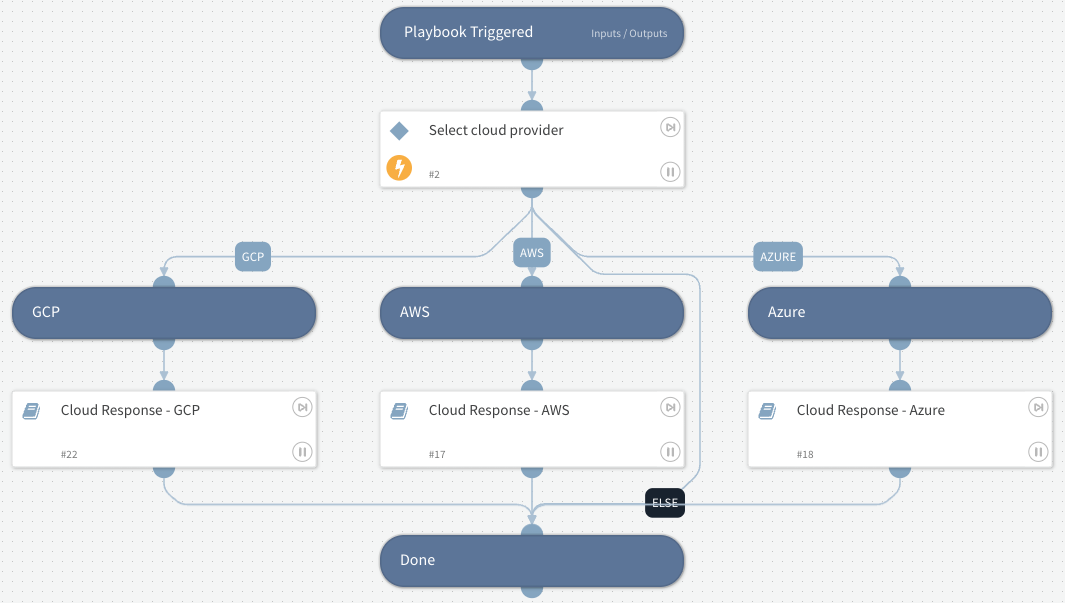Click the output connector below Playbook Triggered
Image resolution: width=1065 pixels, height=603 pixels.
pos(532,64)
